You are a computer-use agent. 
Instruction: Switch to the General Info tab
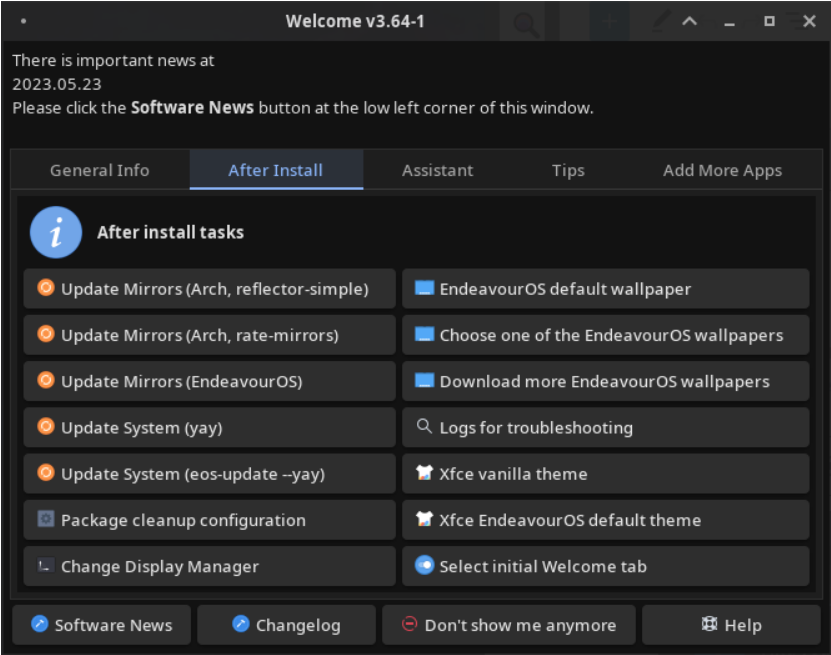click(x=100, y=170)
